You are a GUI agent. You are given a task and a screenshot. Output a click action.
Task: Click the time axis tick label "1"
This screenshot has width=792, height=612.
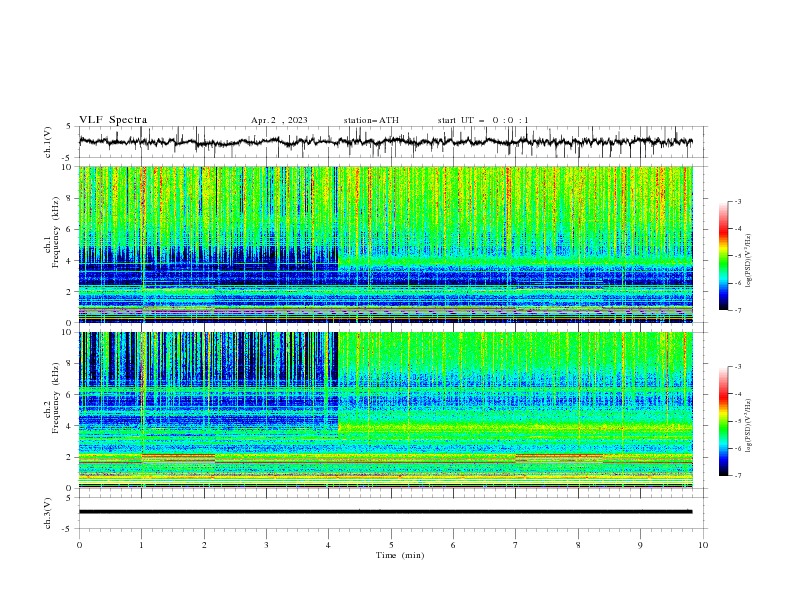[x=141, y=545]
